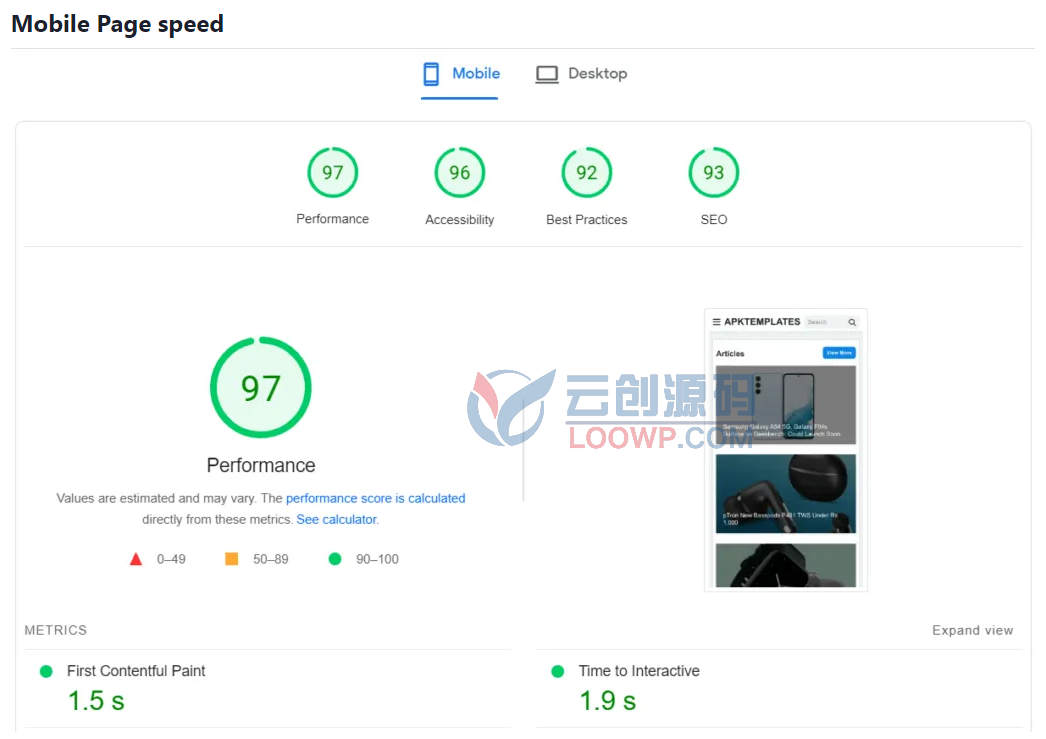Switch to the Mobile tab
The width and height of the screenshot is (1046, 739).
[x=460, y=74]
